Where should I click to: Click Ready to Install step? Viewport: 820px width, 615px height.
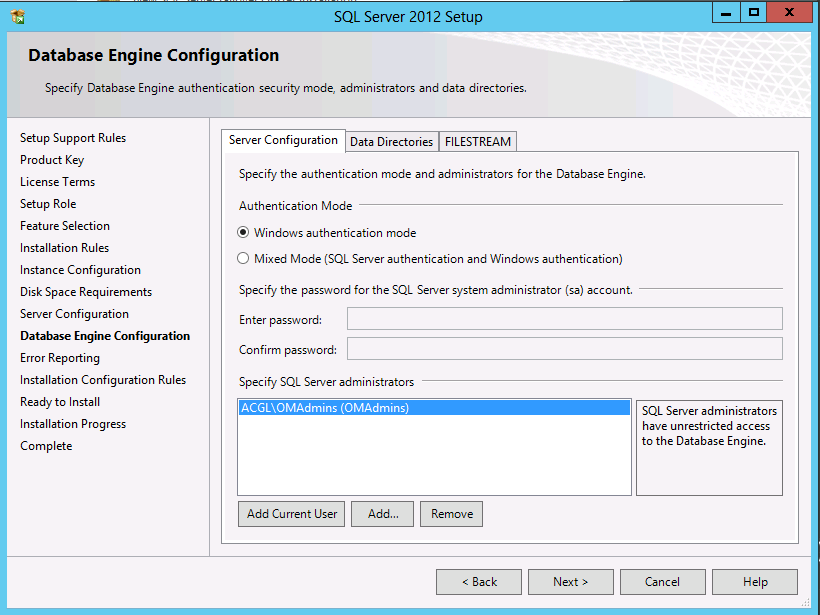point(60,402)
